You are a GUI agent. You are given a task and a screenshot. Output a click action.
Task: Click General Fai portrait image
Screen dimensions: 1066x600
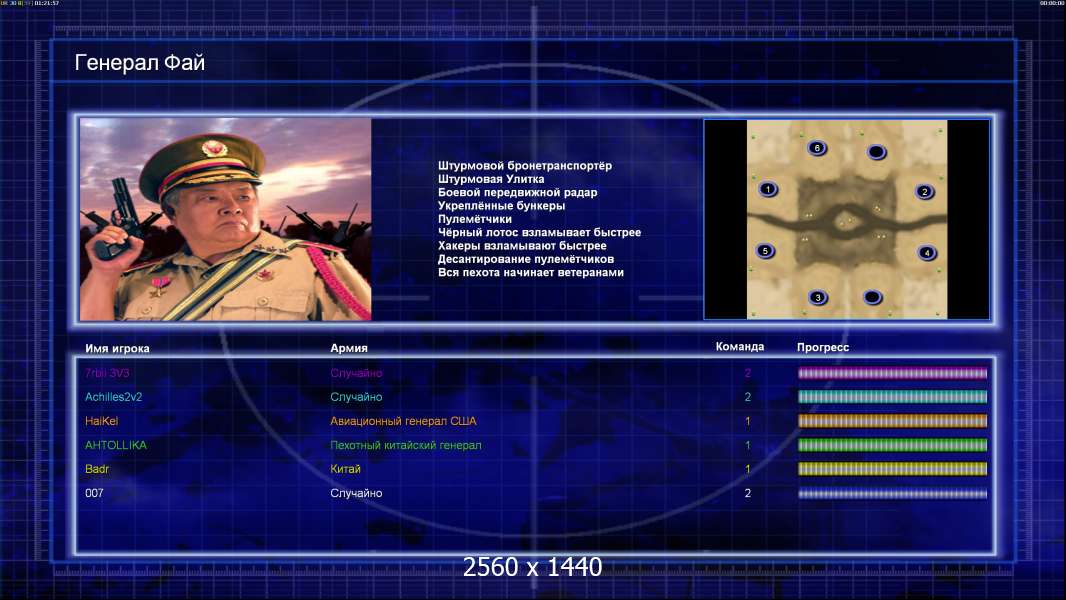pyautogui.click(x=226, y=219)
